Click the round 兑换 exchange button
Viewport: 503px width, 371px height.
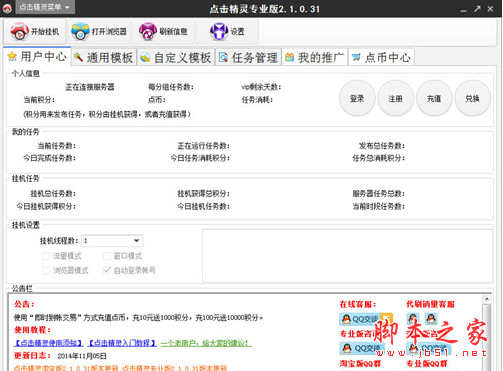coord(472,98)
